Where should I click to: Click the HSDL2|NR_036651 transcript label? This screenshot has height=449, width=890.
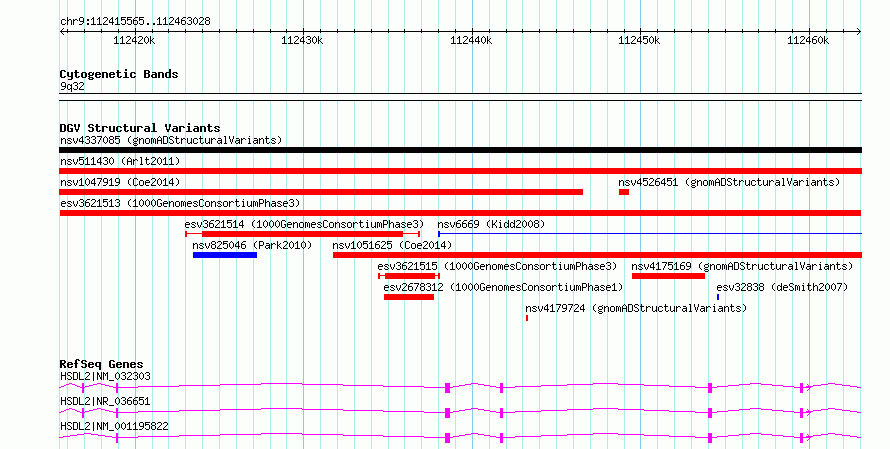(x=105, y=401)
